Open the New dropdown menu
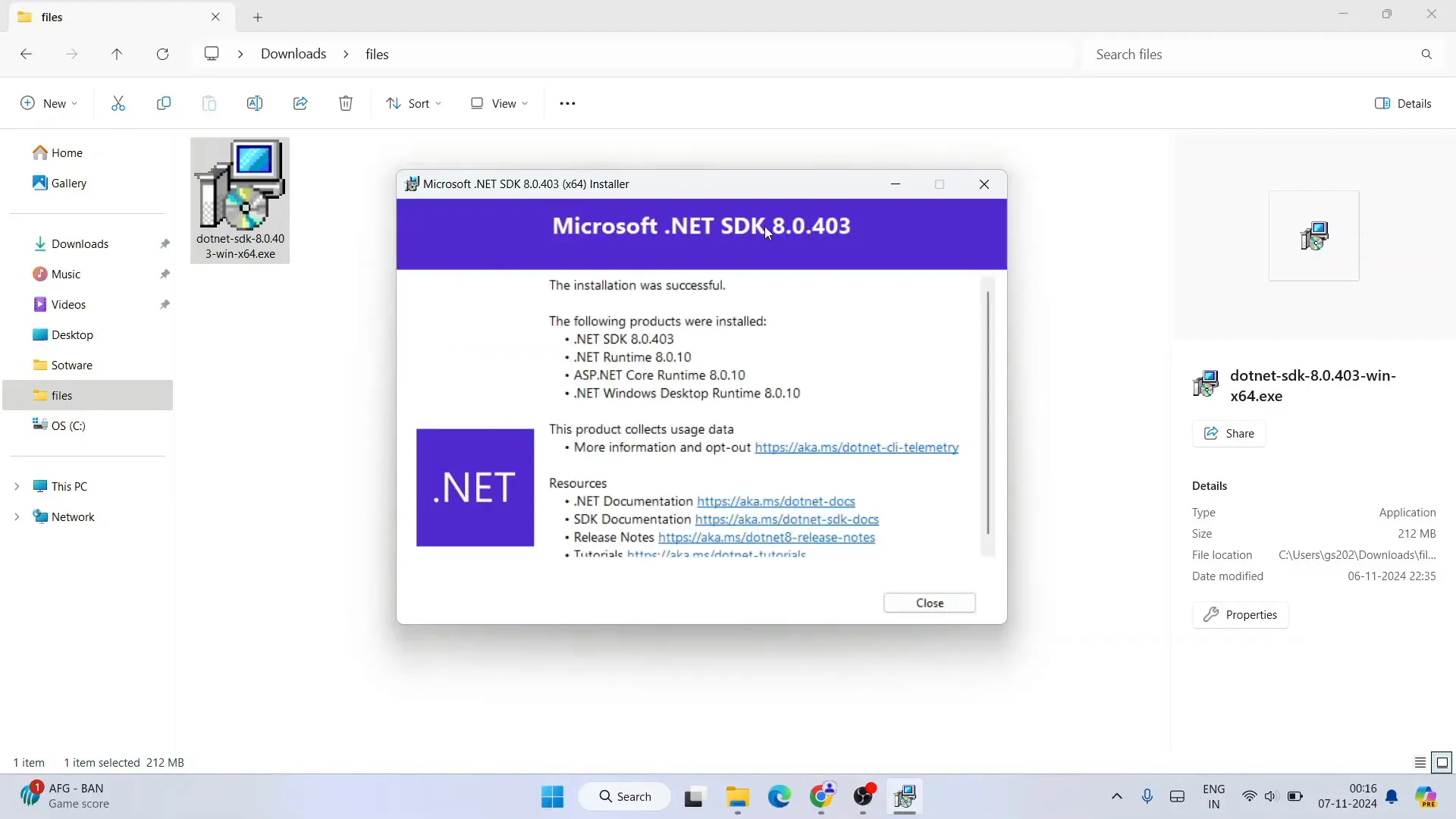The image size is (1456, 819). 49,103
